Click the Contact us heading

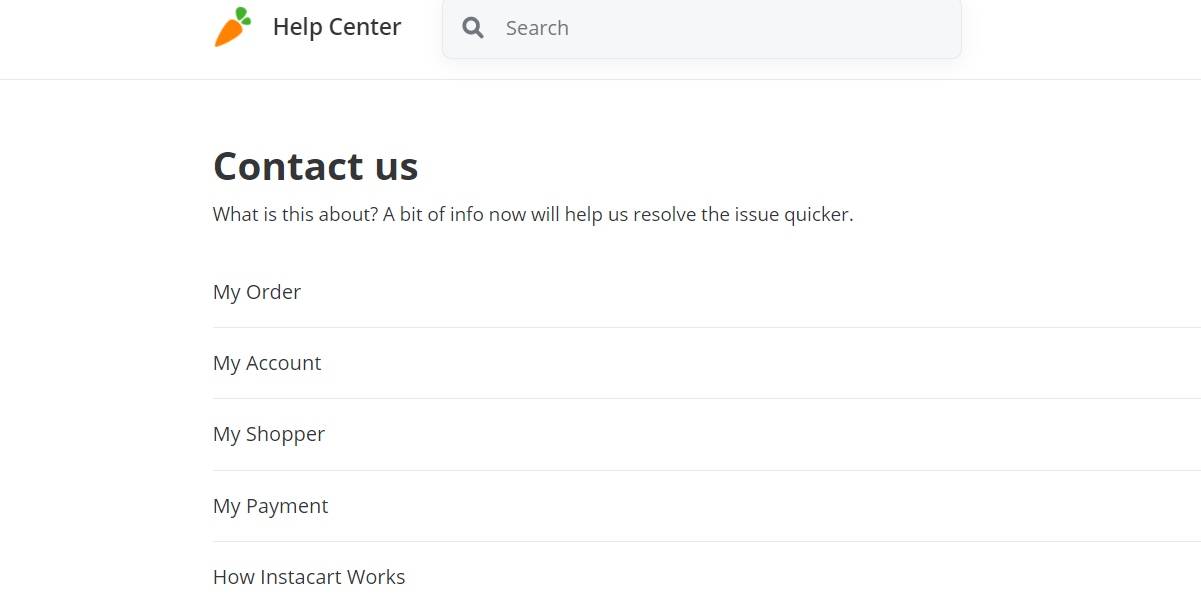coord(315,166)
